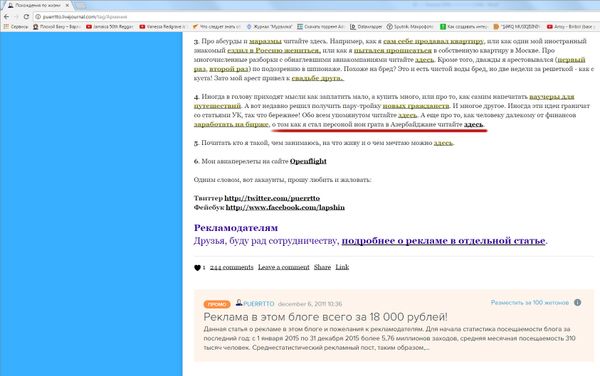Screen dimensions: 600x376
Task: Open the Журнал Мурзилка bookmark
Action: 270,27
